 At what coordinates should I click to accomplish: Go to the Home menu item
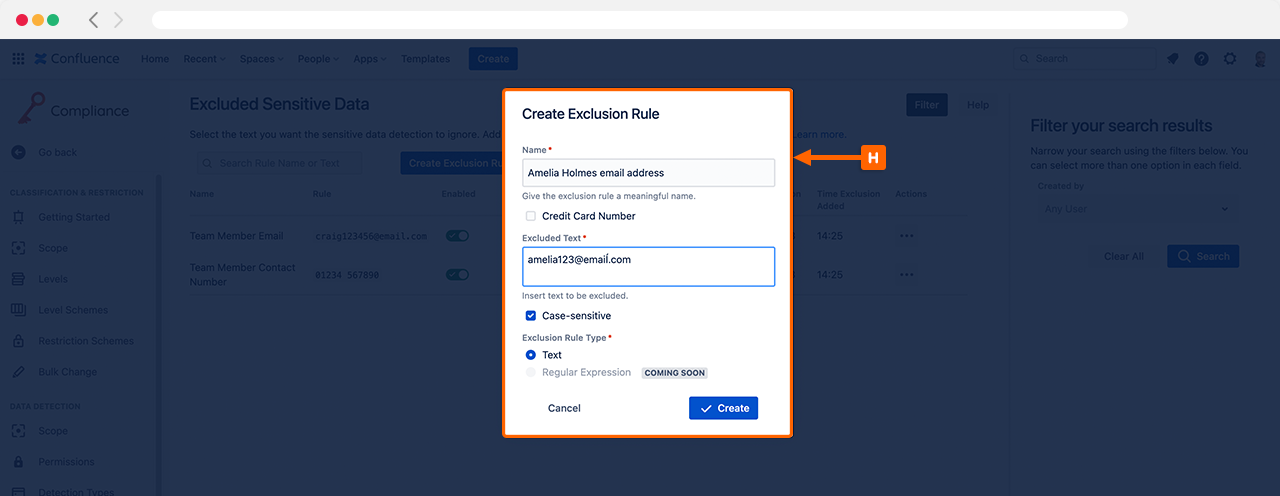155,59
